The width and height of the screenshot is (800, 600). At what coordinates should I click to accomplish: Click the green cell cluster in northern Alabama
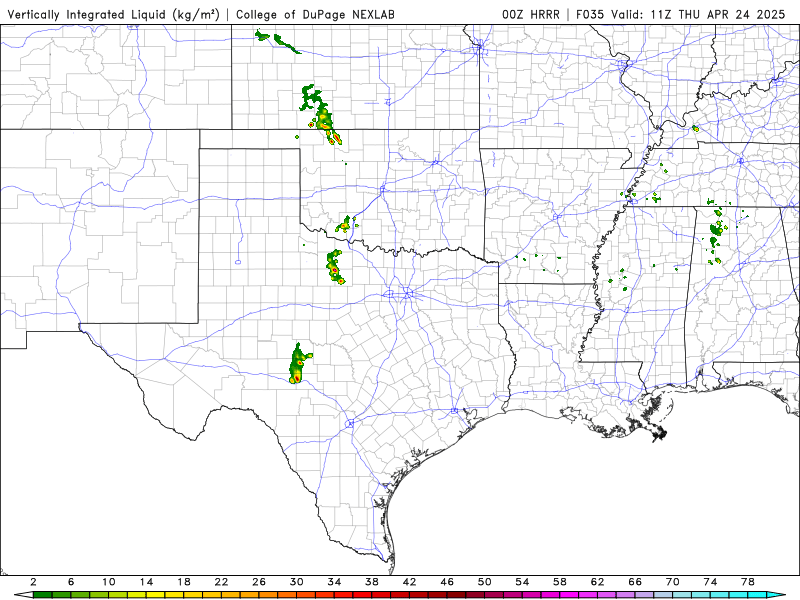click(716, 232)
